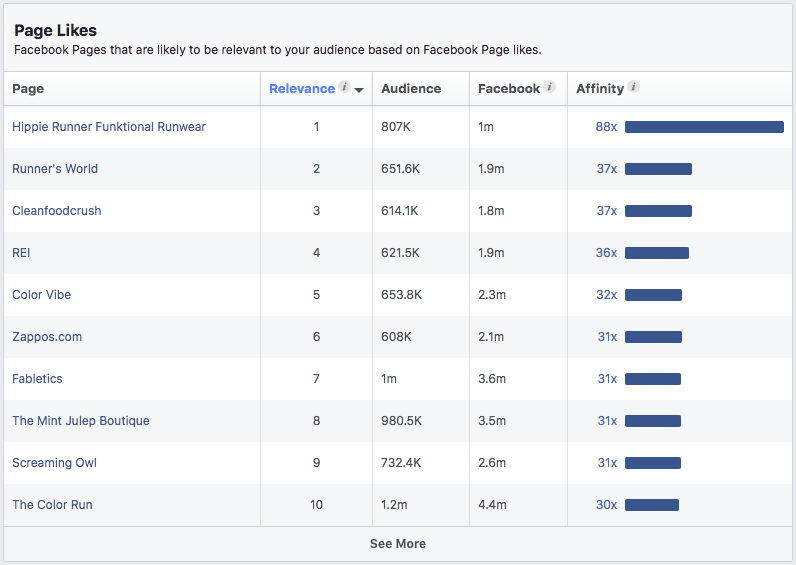The height and width of the screenshot is (565, 796).
Task: Click the 88x affinity bar for Hippie Runner
Action: pos(704,127)
